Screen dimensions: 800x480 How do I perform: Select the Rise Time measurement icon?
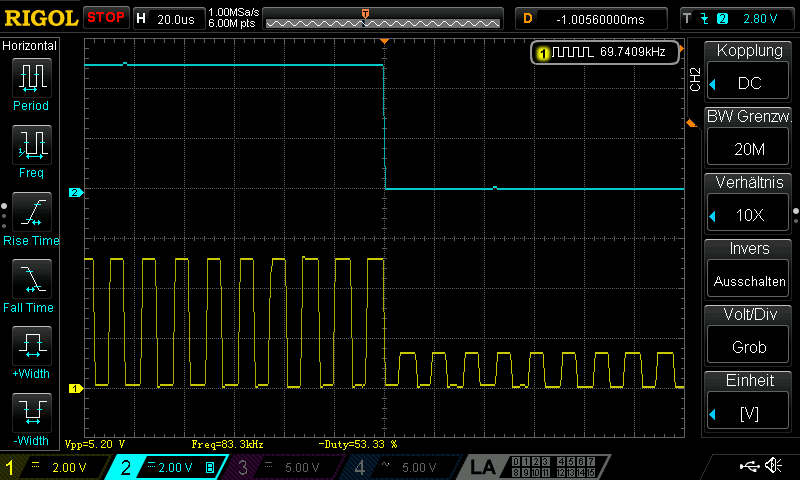(x=31, y=212)
